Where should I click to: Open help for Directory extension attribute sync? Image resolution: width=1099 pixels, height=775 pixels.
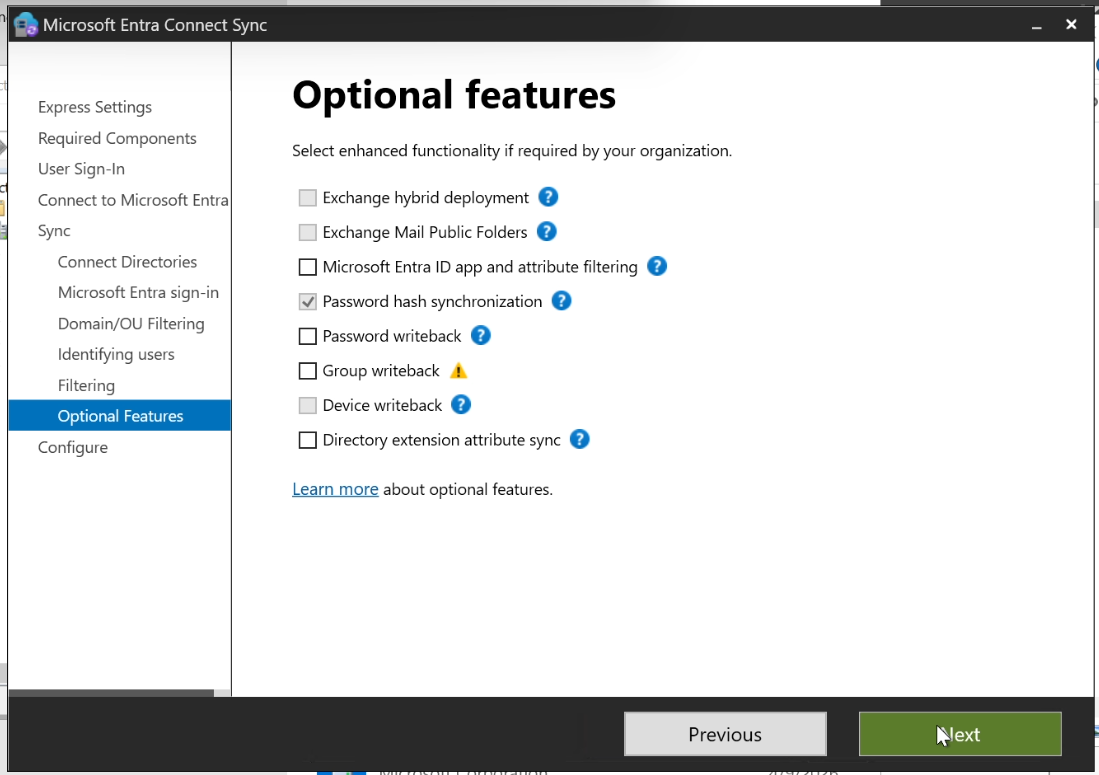(x=580, y=439)
